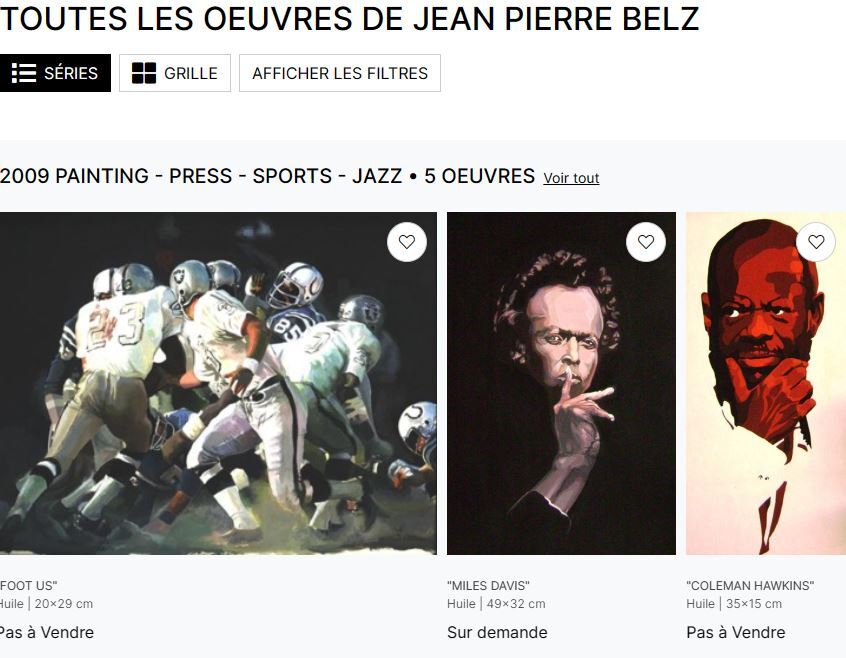Click the "FOOT US" artwork title
846x658 pixels.
(x=28, y=586)
